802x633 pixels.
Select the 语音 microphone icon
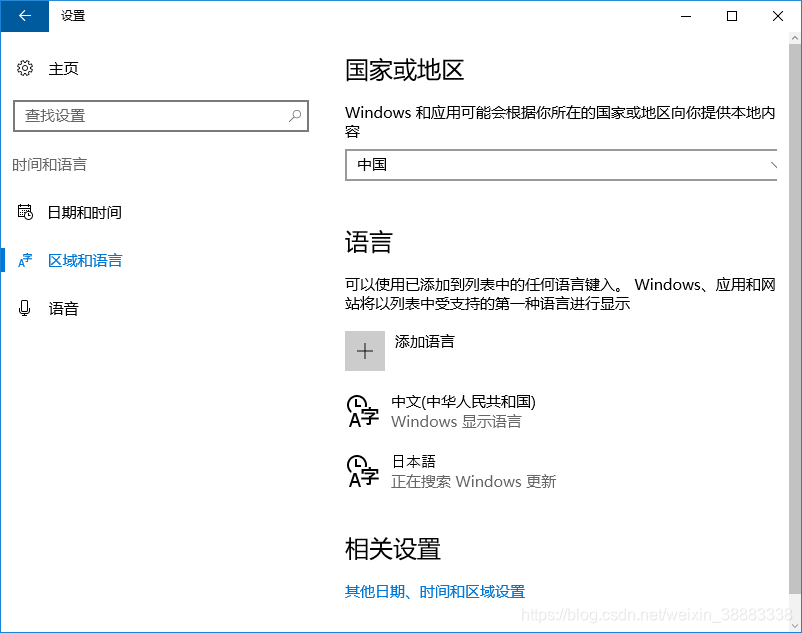point(24,308)
